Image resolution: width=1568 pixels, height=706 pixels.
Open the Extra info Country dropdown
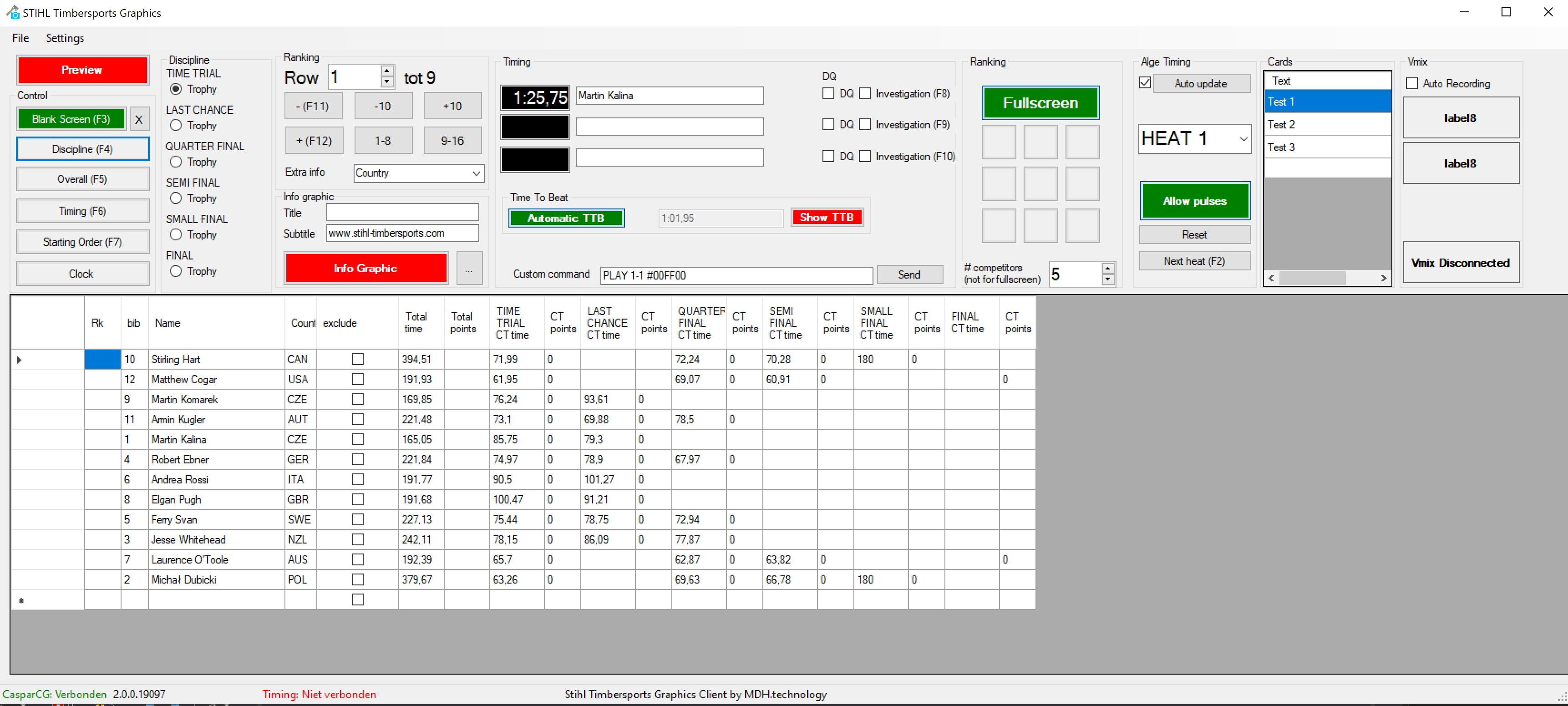click(x=476, y=173)
